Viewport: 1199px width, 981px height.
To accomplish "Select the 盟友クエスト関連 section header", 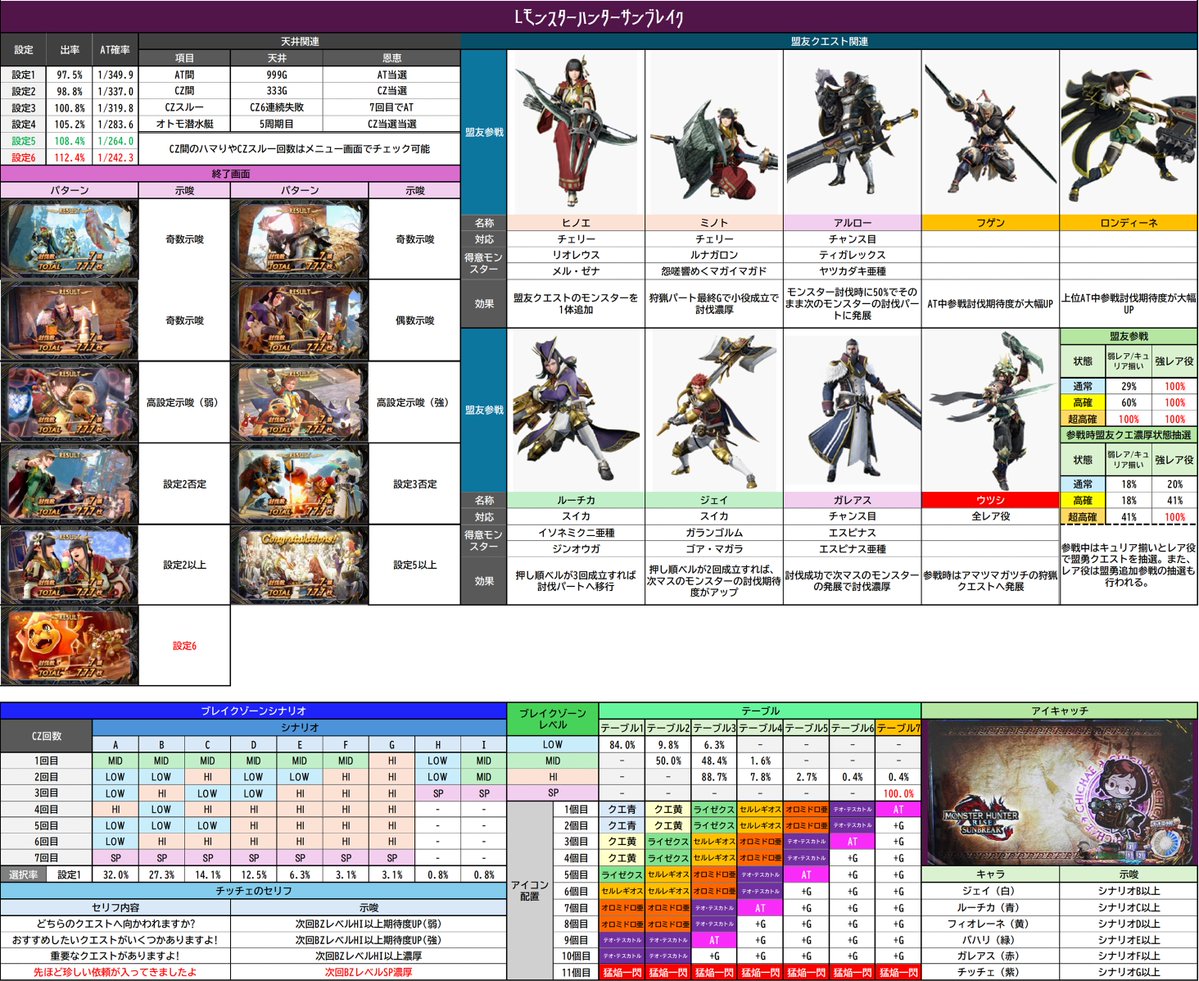I will coord(830,41).
